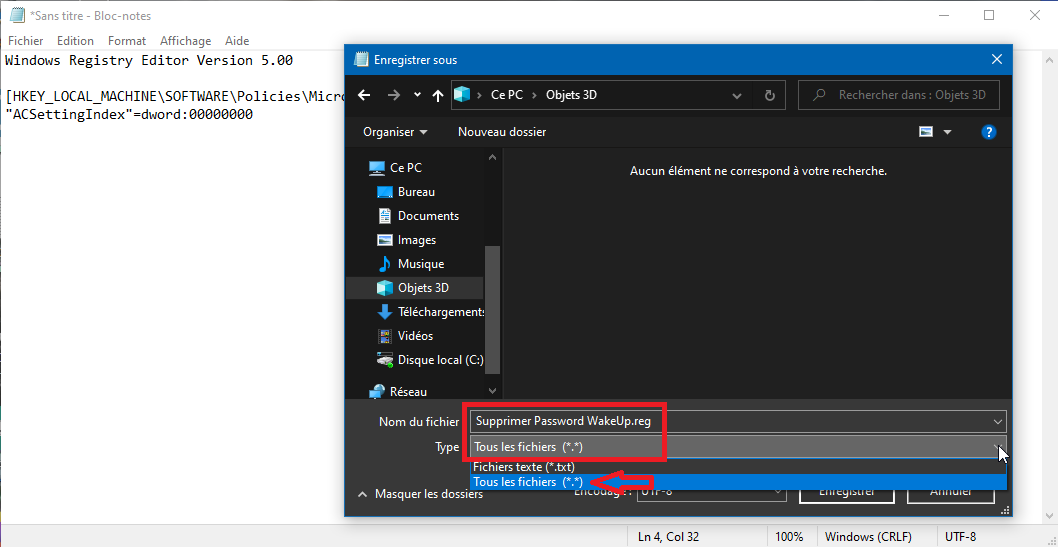Click the Documents page icon in the sidebar
The image size is (1058, 547).
385,216
